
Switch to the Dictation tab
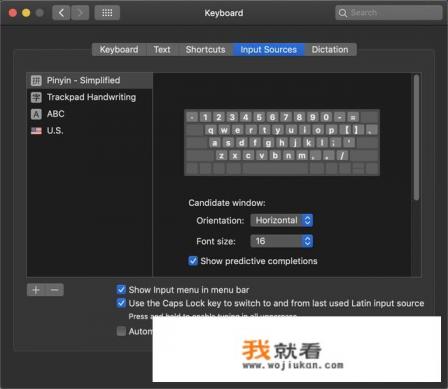pyautogui.click(x=330, y=50)
